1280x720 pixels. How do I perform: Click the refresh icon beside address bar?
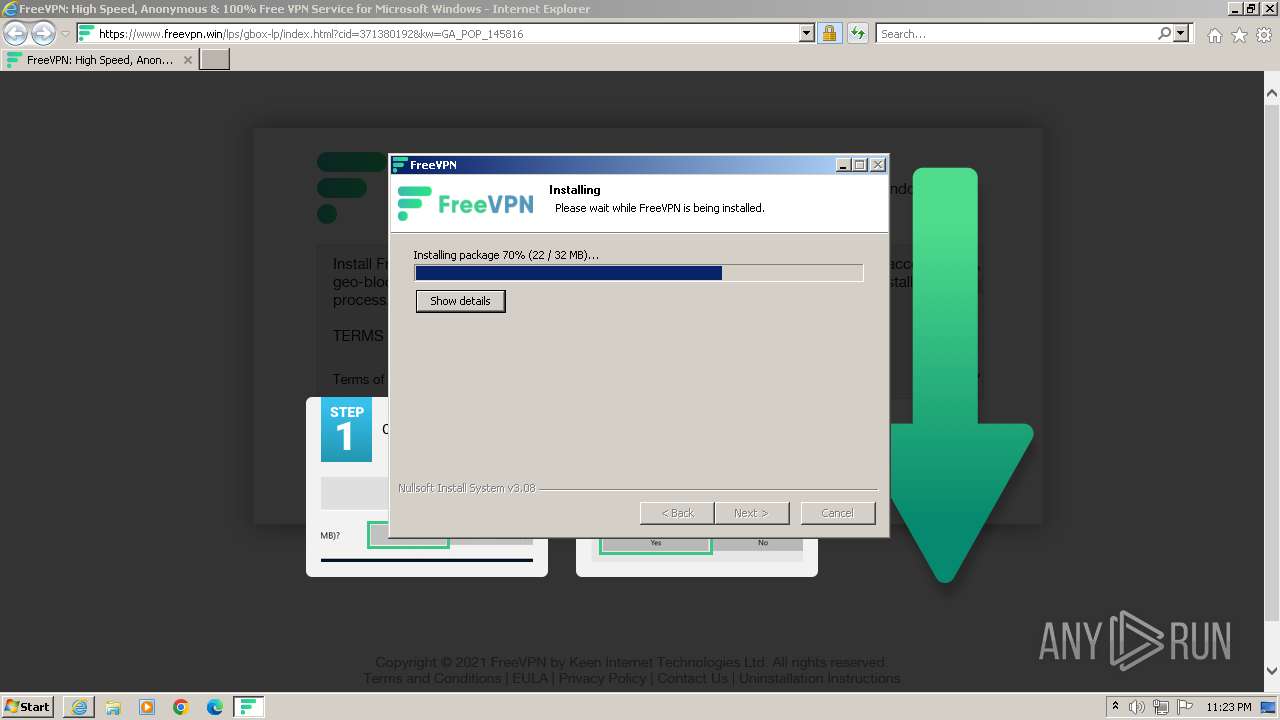tap(857, 34)
